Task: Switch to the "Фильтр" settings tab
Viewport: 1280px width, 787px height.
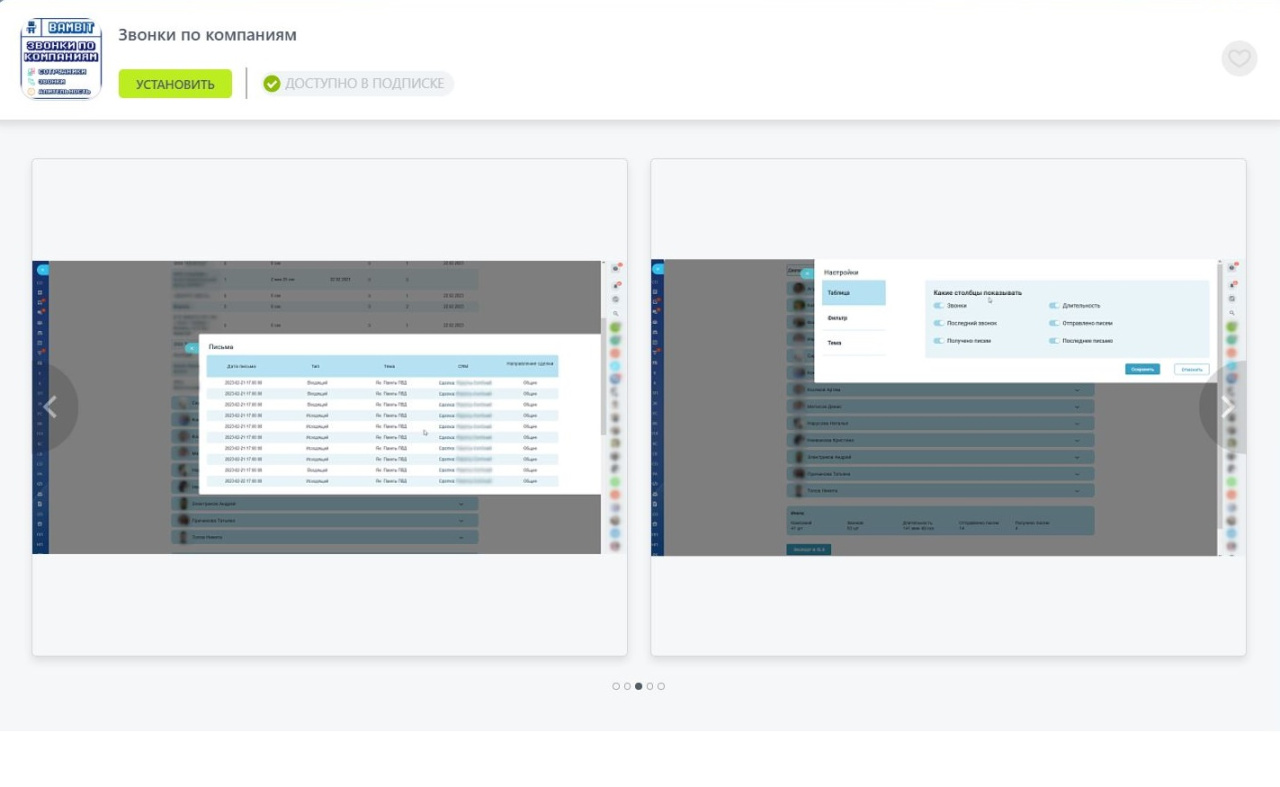Action: (838, 318)
